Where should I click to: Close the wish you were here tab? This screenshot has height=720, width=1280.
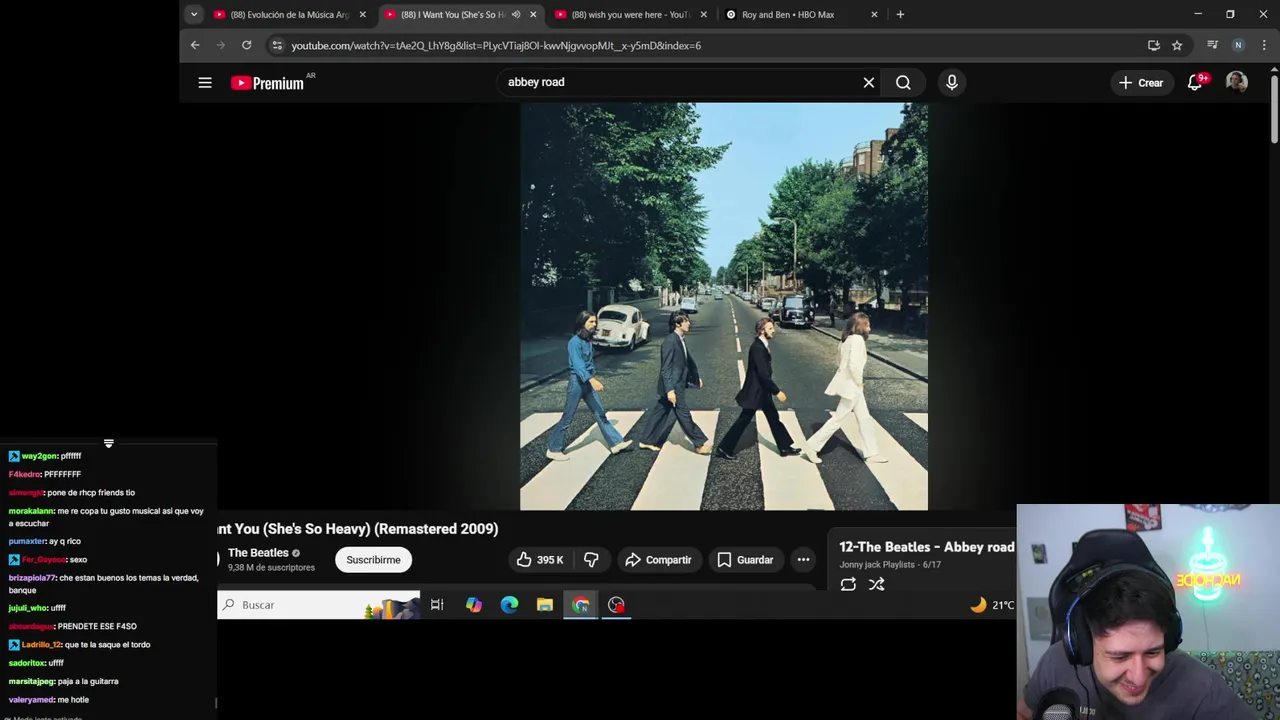(704, 14)
